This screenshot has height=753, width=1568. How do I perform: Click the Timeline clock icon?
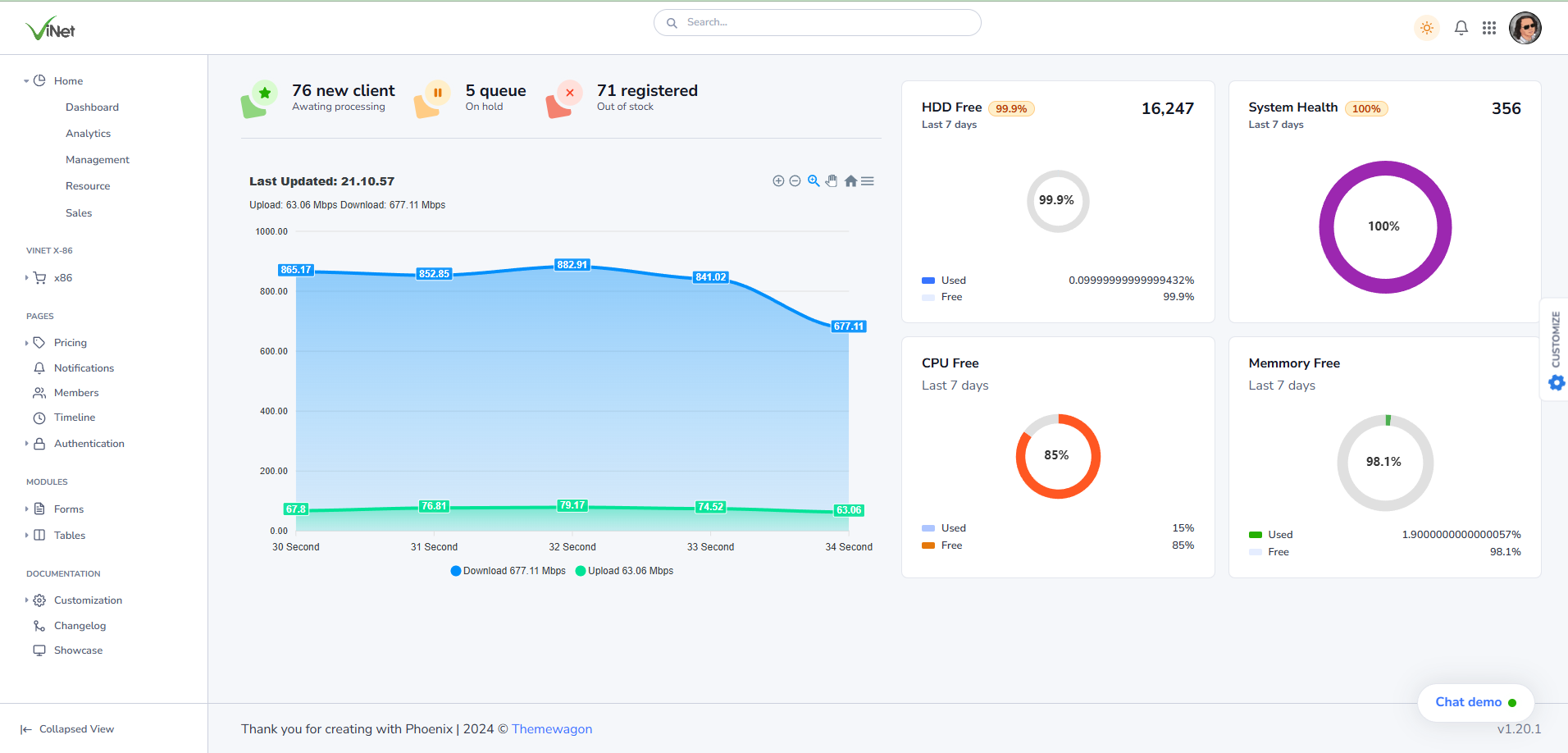tap(39, 418)
